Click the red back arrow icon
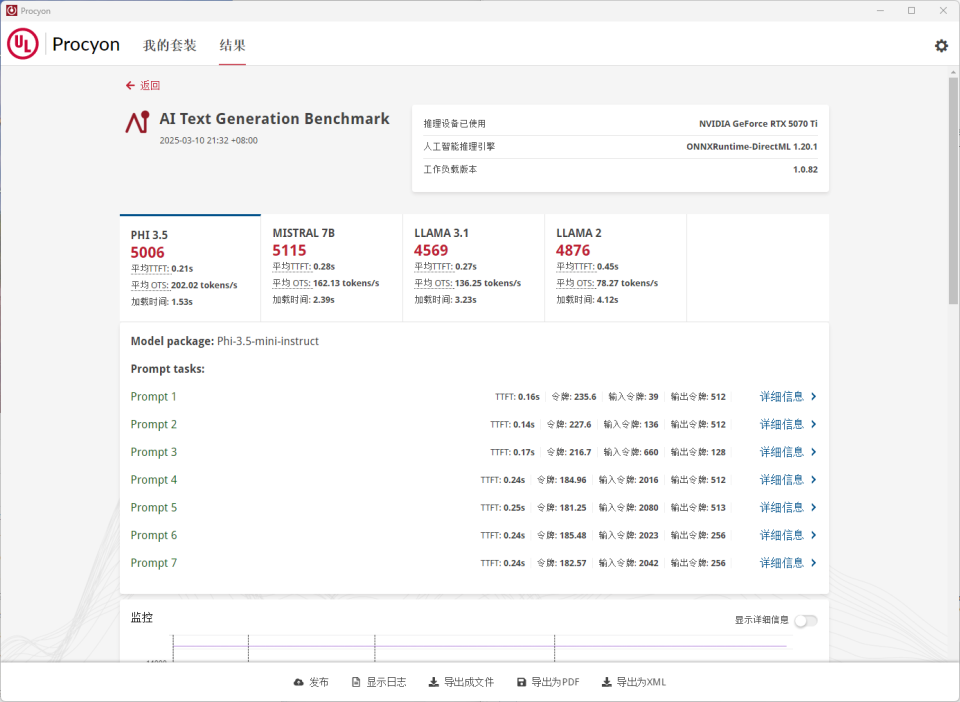The height and width of the screenshot is (702, 960). click(130, 85)
